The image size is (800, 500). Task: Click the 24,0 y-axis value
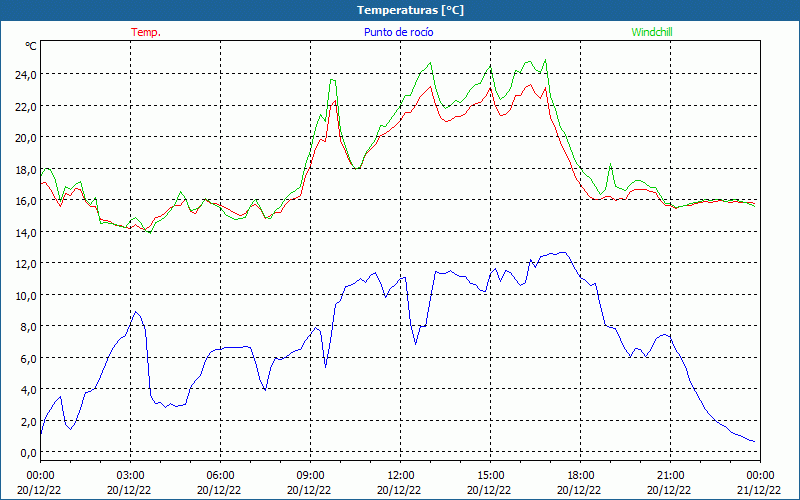click(x=25, y=74)
